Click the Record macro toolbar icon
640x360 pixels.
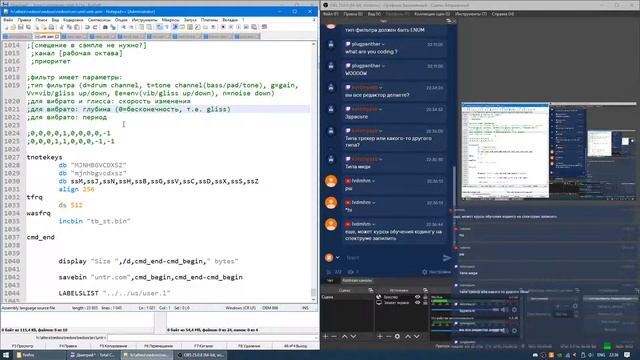click(223, 27)
